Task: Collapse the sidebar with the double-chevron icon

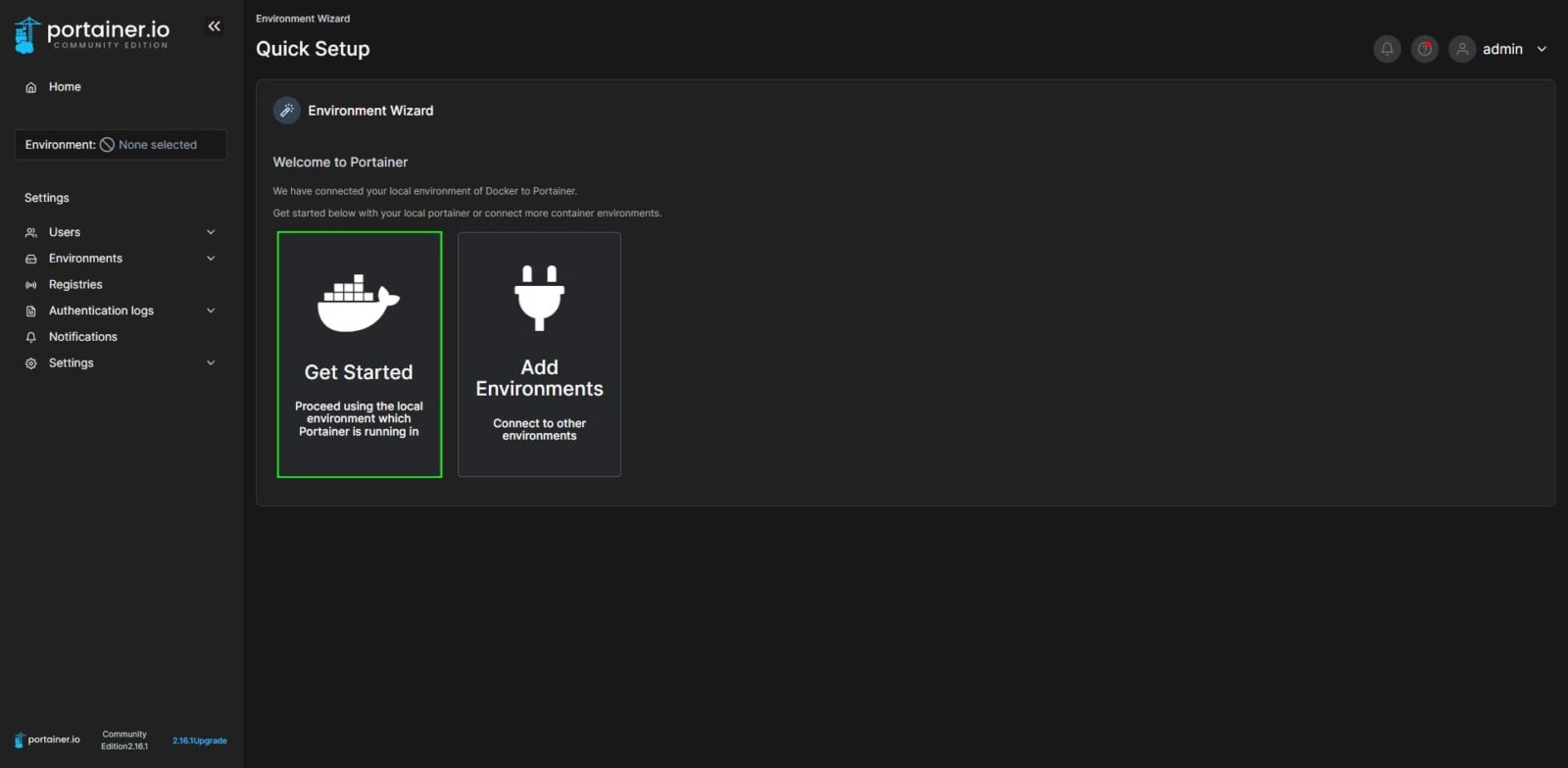Action: point(214,26)
